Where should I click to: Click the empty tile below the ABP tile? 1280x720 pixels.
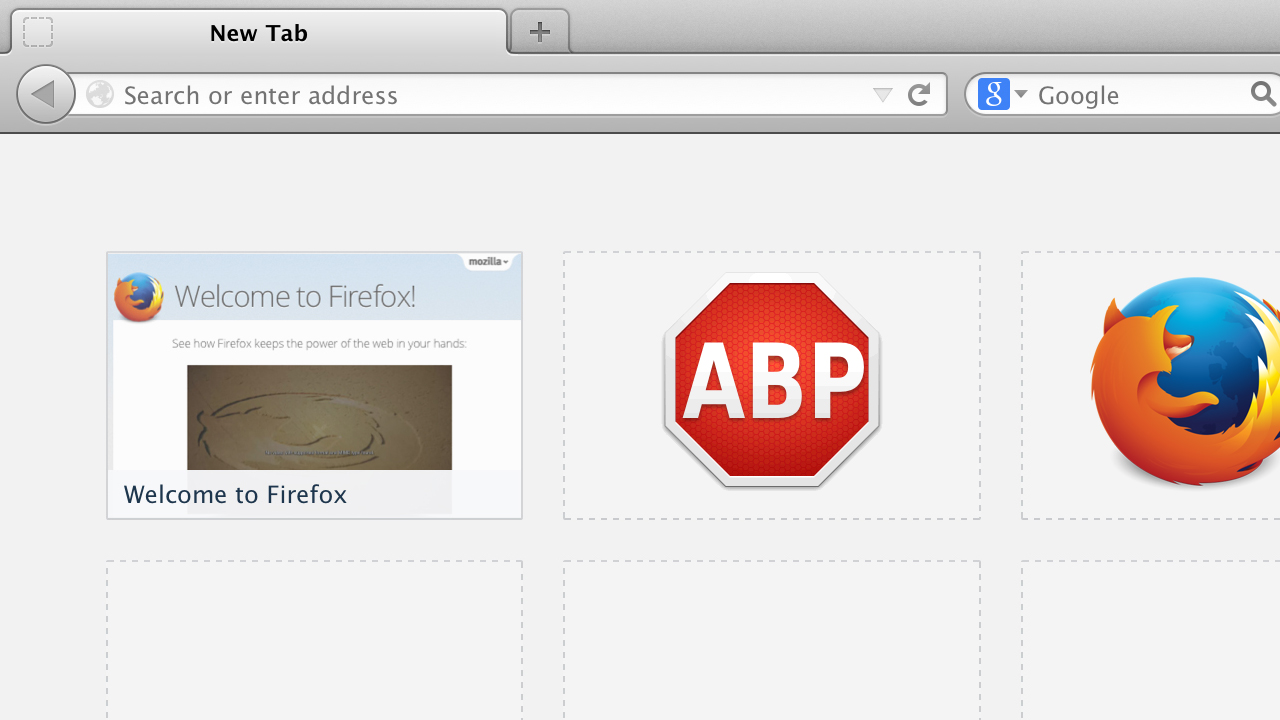[771, 640]
